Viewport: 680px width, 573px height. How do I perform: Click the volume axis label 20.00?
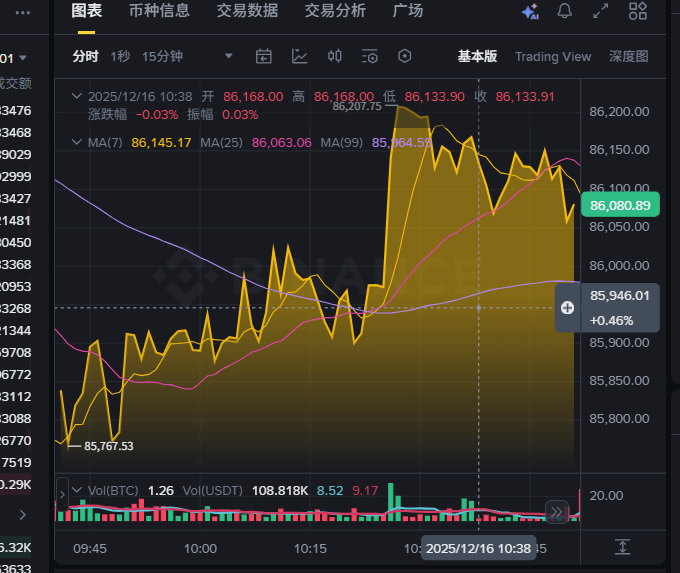[x=606, y=495]
